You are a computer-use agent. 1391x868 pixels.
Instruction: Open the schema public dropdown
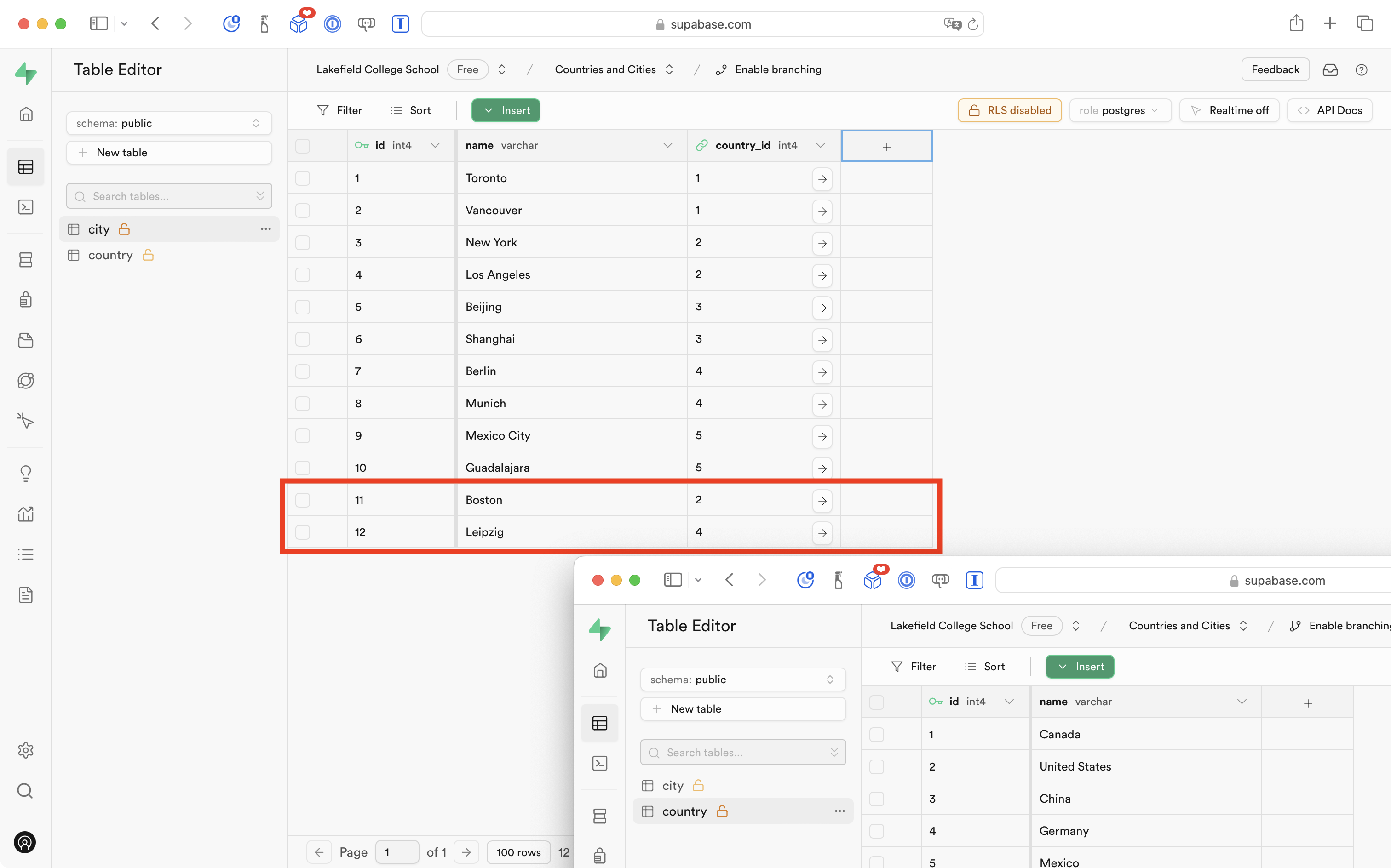pos(169,123)
